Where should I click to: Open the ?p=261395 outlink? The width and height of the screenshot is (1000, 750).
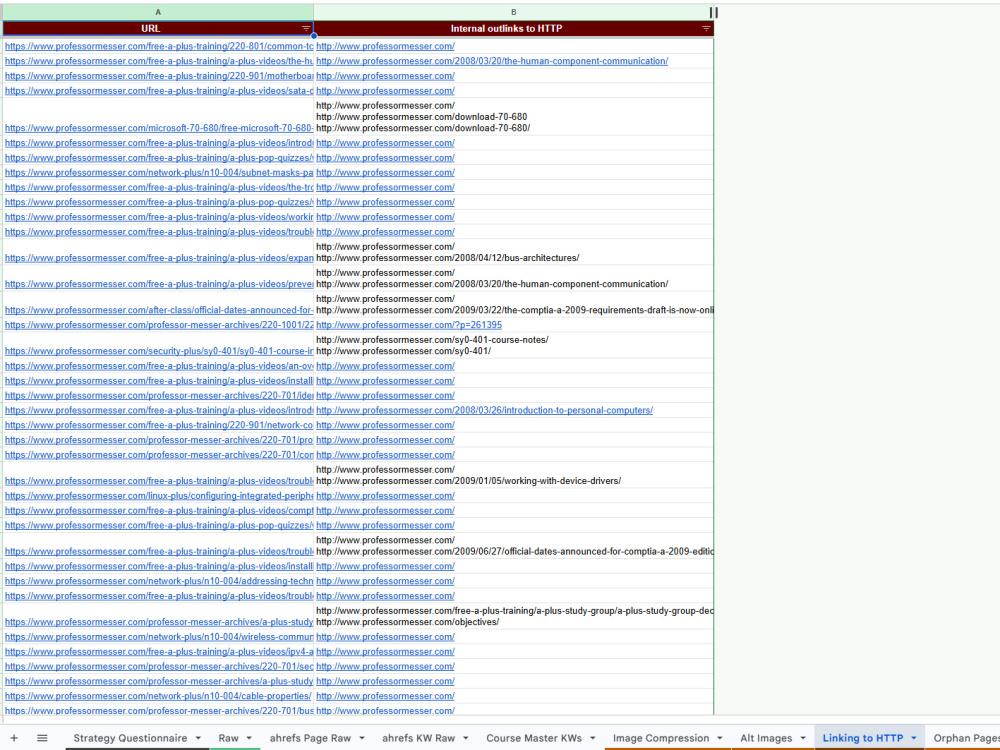(409, 325)
